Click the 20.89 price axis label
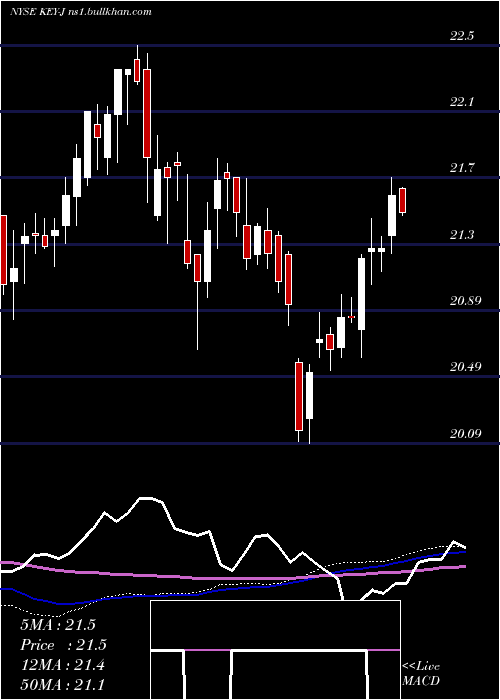The height and width of the screenshot is (700, 500). (466, 301)
